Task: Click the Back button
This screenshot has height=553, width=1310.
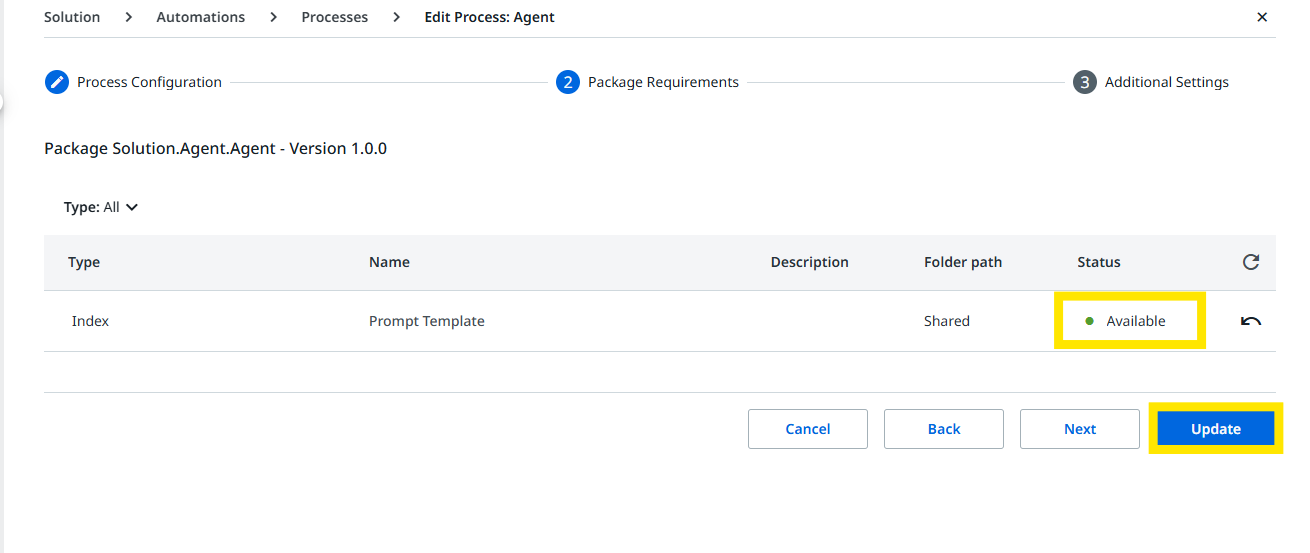Action: click(x=944, y=429)
